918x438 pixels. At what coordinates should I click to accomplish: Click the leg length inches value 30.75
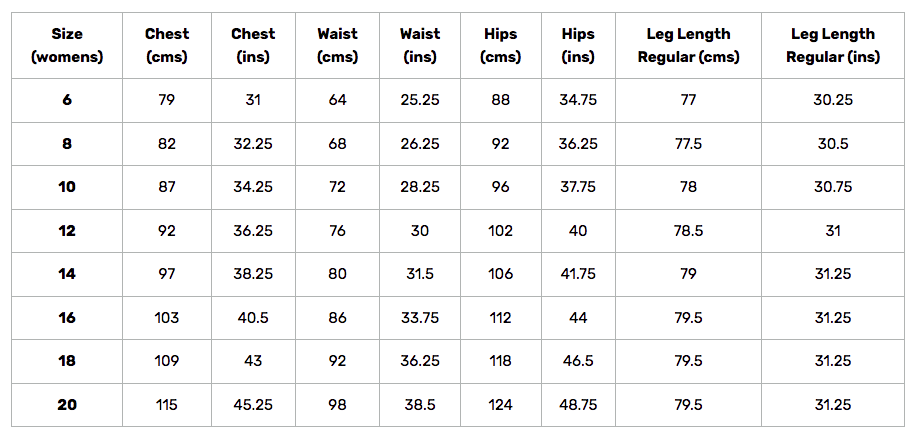(833, 187)
